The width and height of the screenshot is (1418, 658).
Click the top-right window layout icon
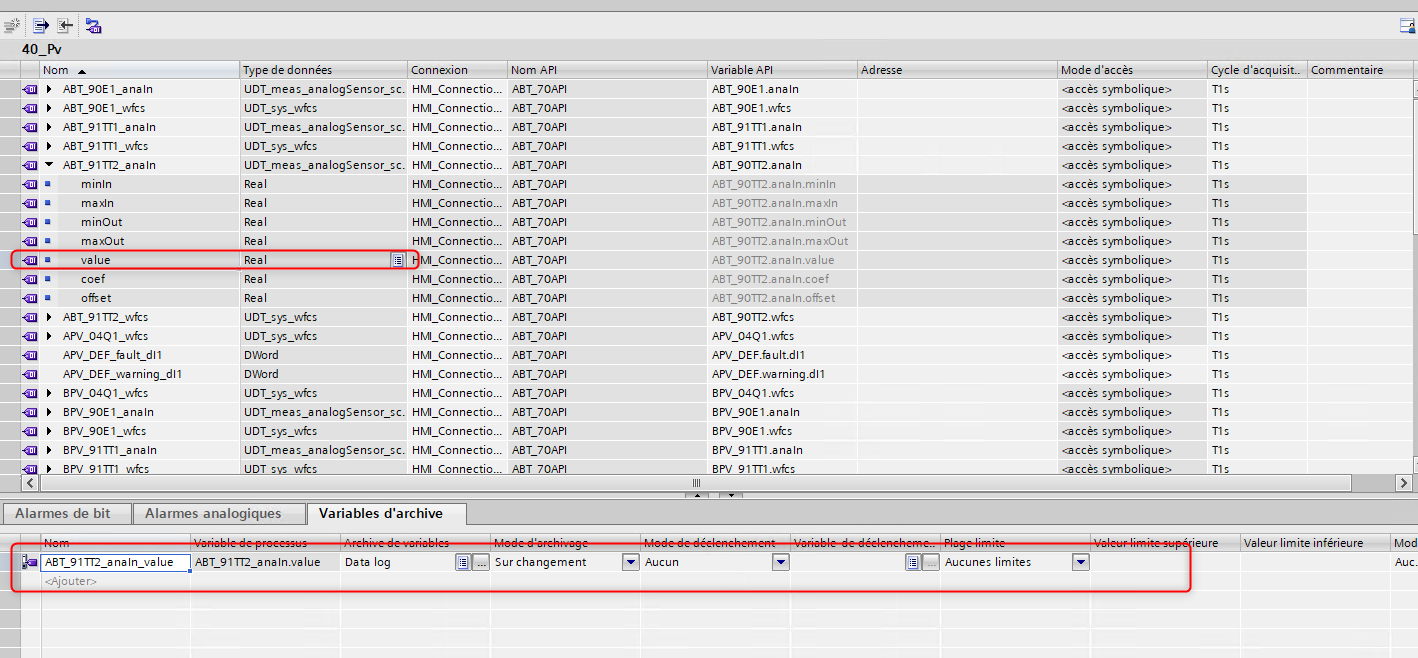click(x=1406, y=25)
